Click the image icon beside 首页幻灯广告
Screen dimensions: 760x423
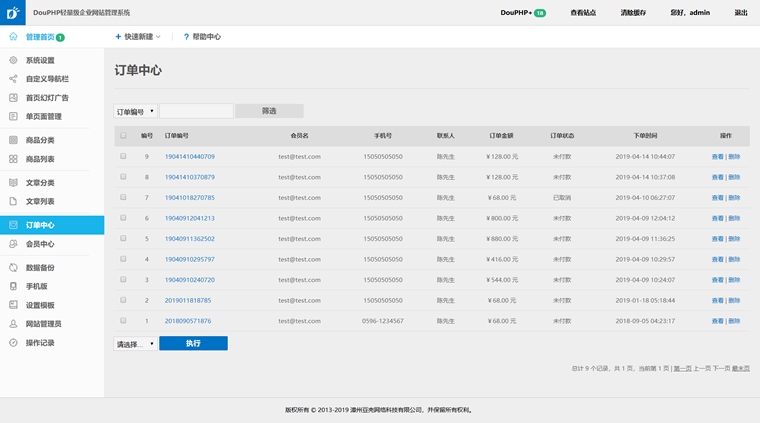[x=13, y=97]
